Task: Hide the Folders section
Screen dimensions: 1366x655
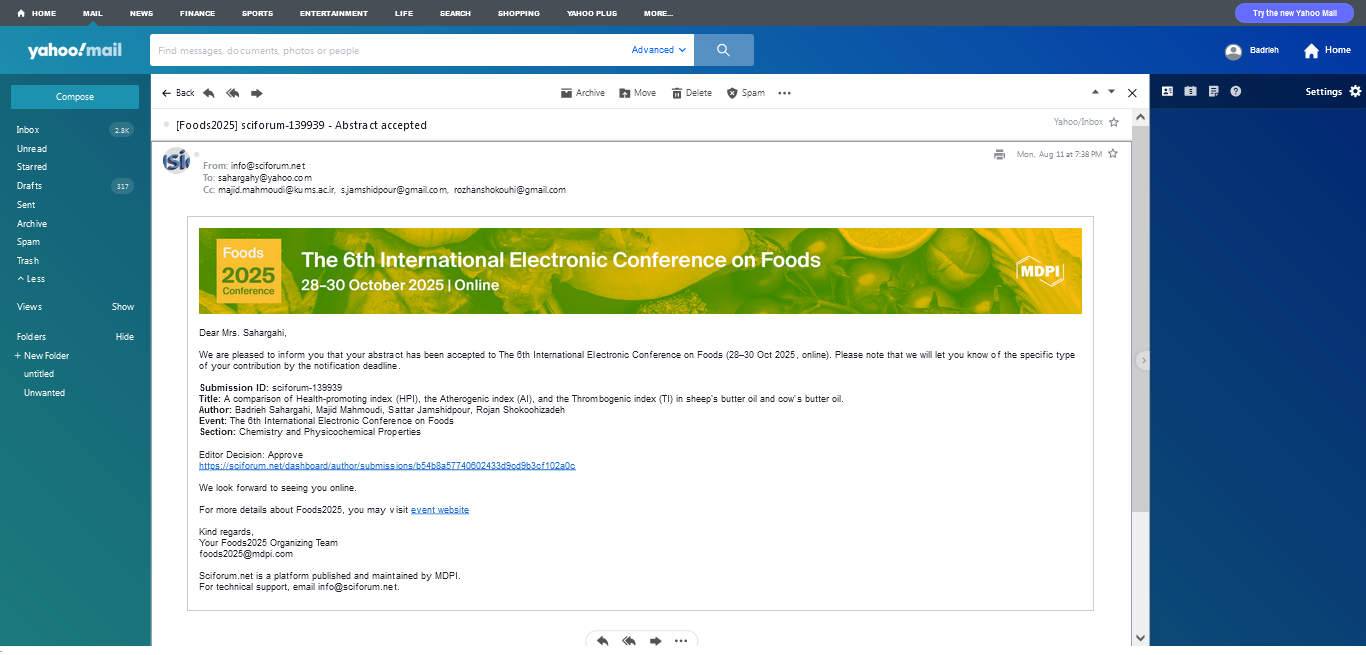Action: pyautogui.click(x=124, y=337)
